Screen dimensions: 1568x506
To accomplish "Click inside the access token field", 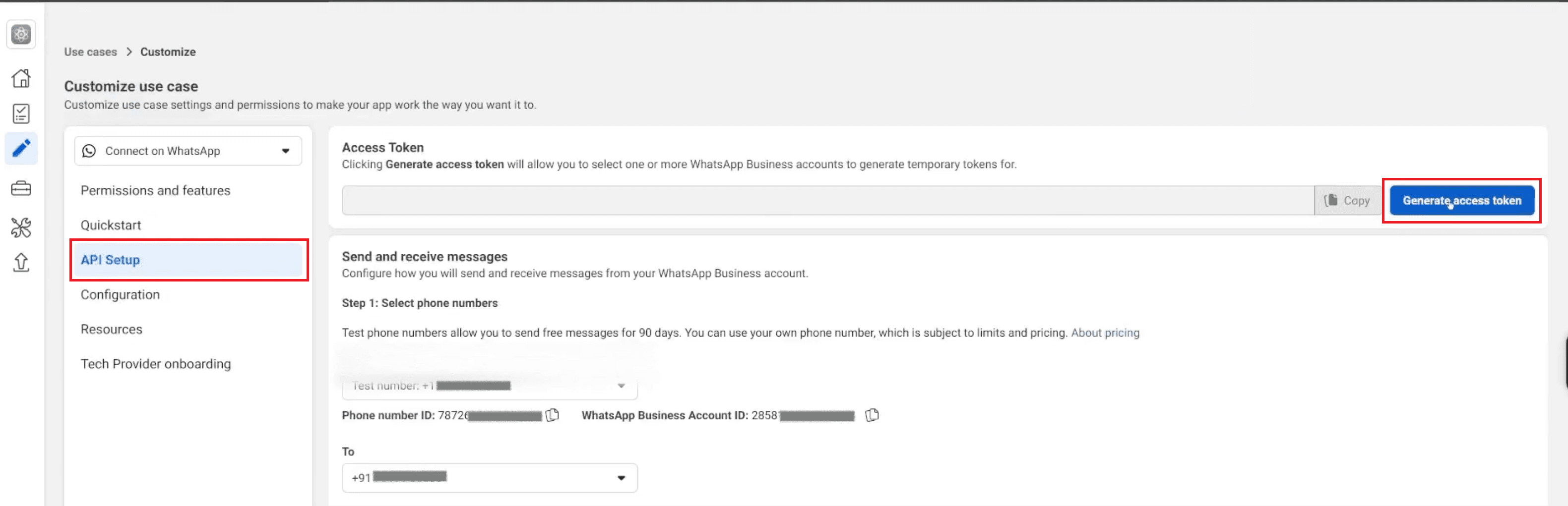I will click(828, 201).
